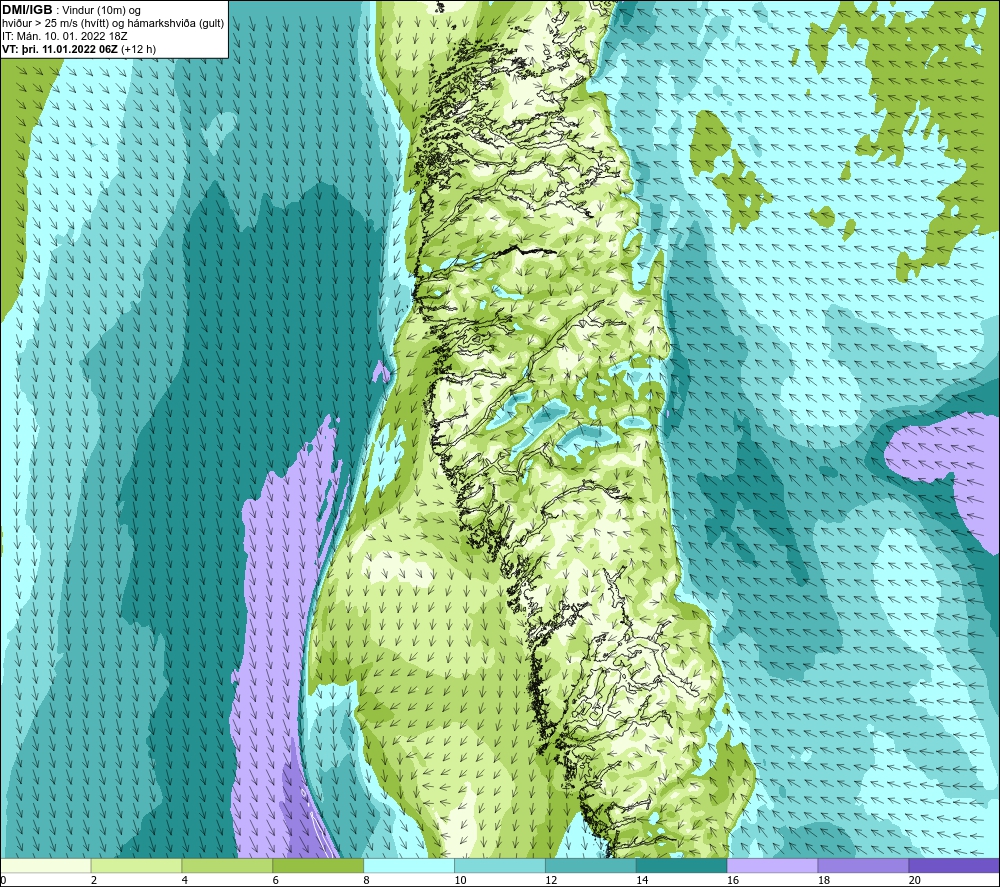Click the light purple 16–18 m/s legend swatch

pos(772,866)
